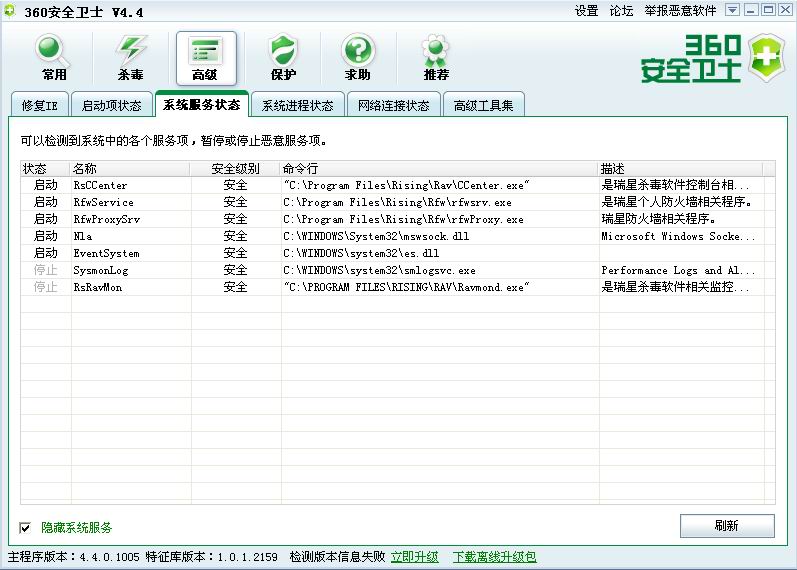Switch to the 系统进程状态 tab
The width and height of the screenshot is (797, 570).
tap(298, 105)
